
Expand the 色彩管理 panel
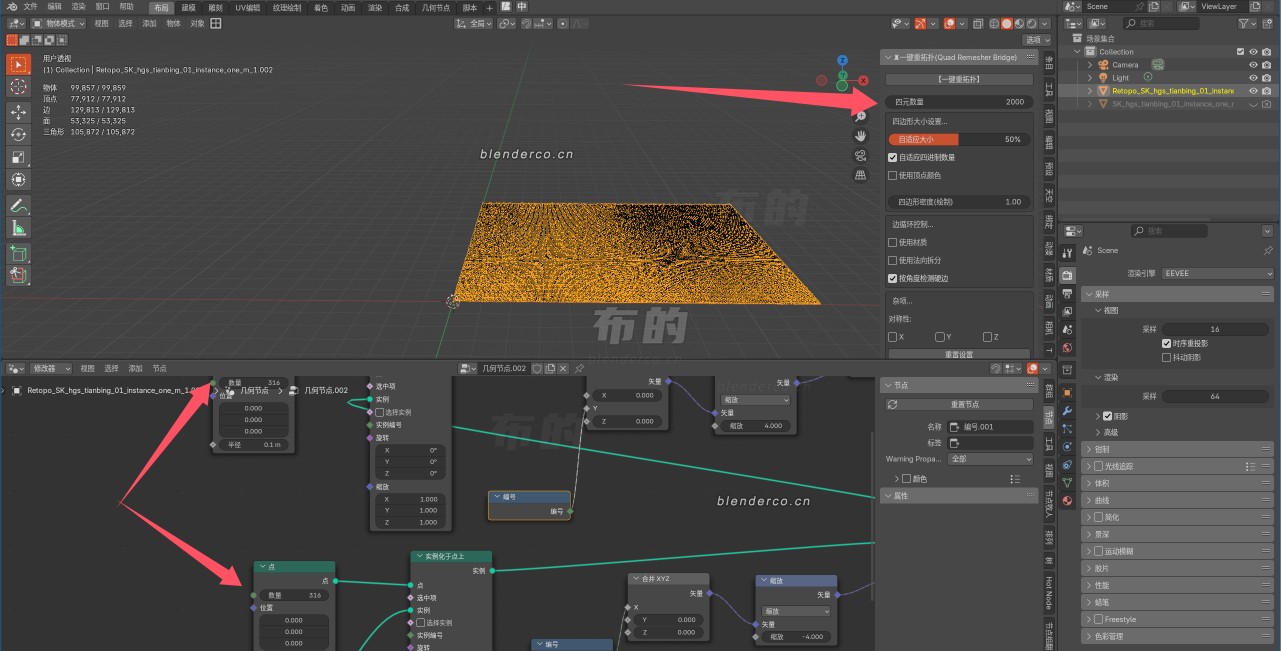(1177, 636)
